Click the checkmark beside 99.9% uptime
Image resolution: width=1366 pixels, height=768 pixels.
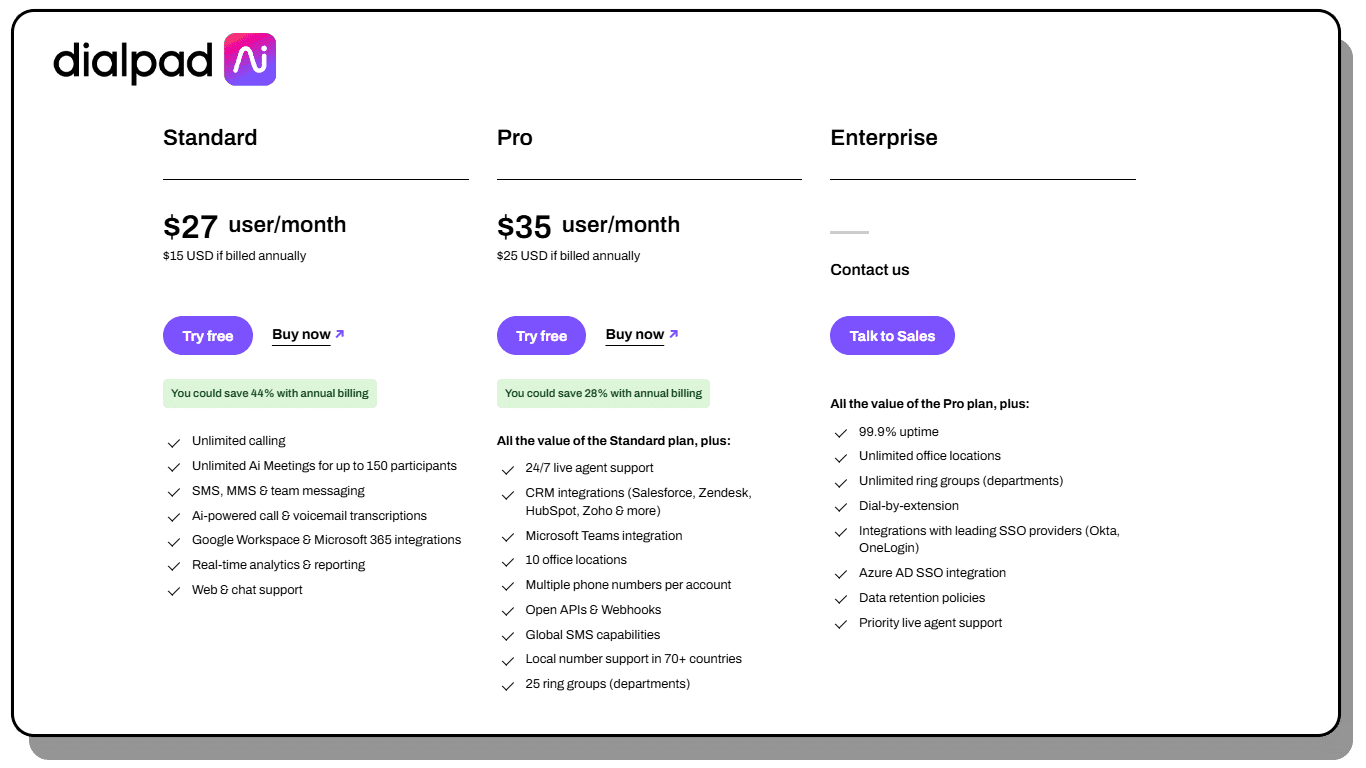pos(841,433)
